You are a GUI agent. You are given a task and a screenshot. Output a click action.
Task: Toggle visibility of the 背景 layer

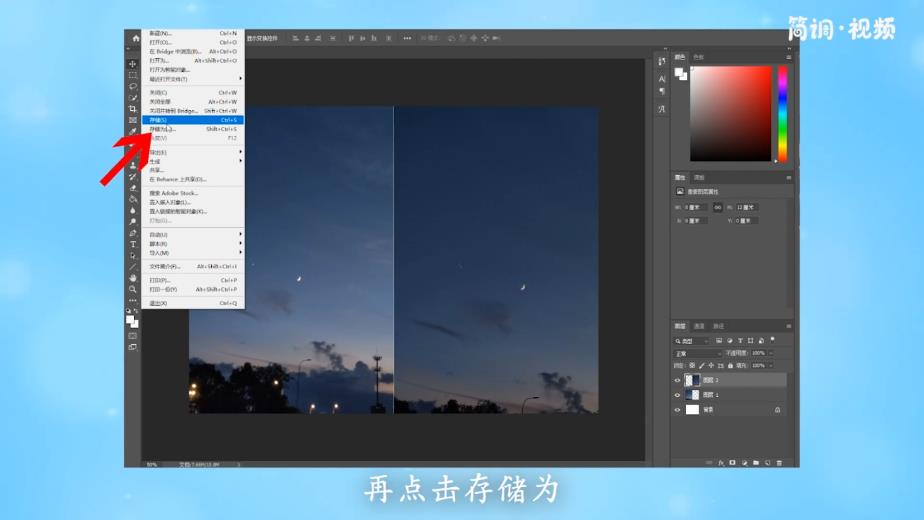tap(677, 410)
